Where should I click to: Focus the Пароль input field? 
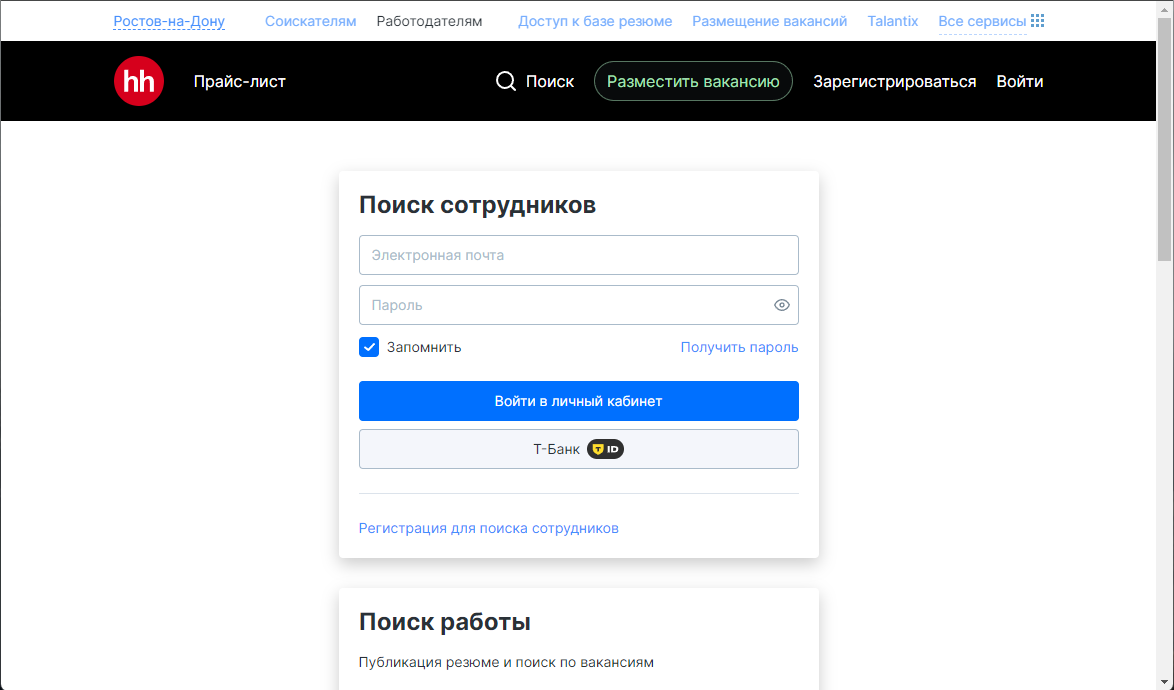point(579,305)
